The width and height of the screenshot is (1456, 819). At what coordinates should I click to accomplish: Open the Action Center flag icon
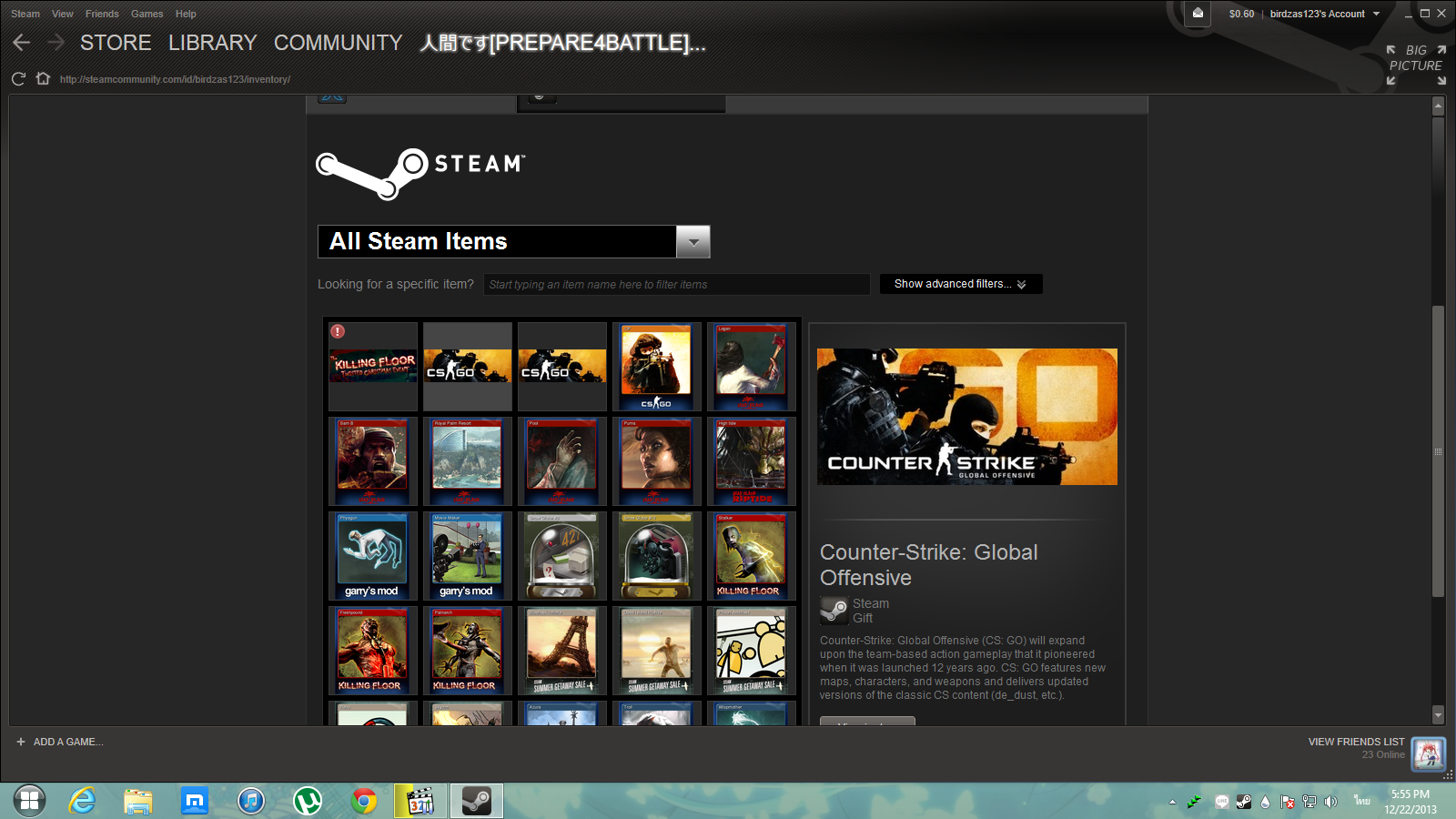pyautogui.click(x=1287, y=802)
